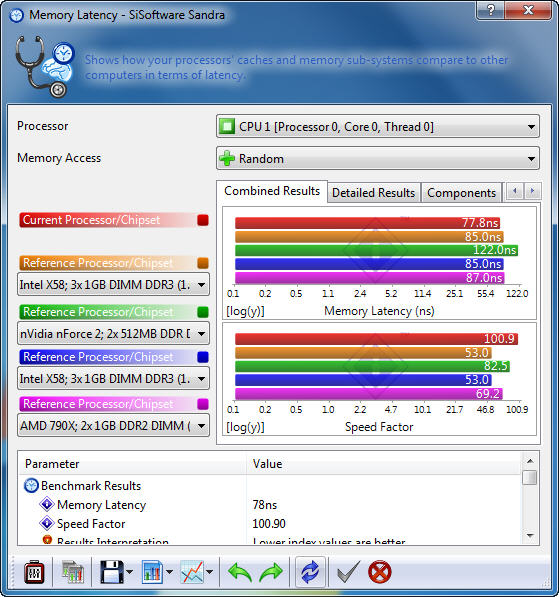Select the Benchmark Results row
The height and width of the screenshot is (597, 559).
click(x=270, y=485)
